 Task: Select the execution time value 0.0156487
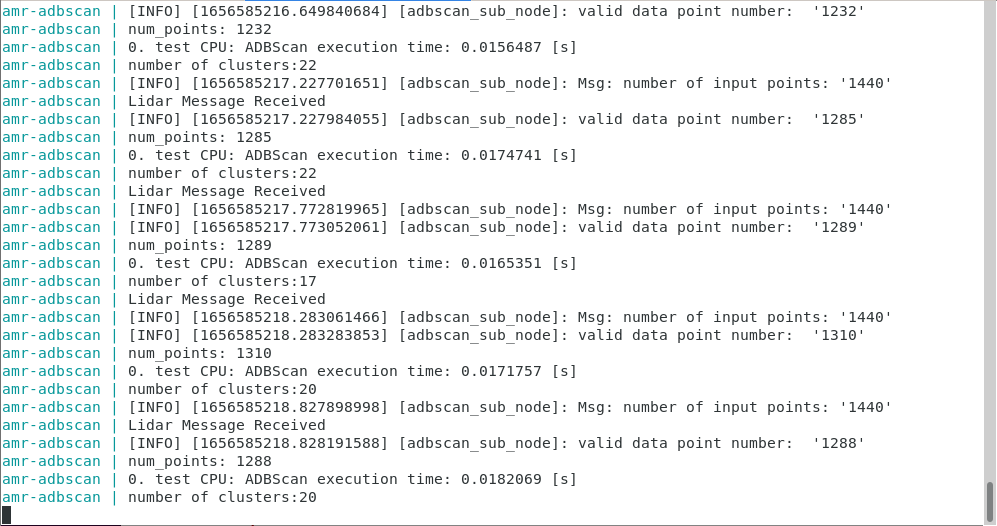tap(501, 47)
